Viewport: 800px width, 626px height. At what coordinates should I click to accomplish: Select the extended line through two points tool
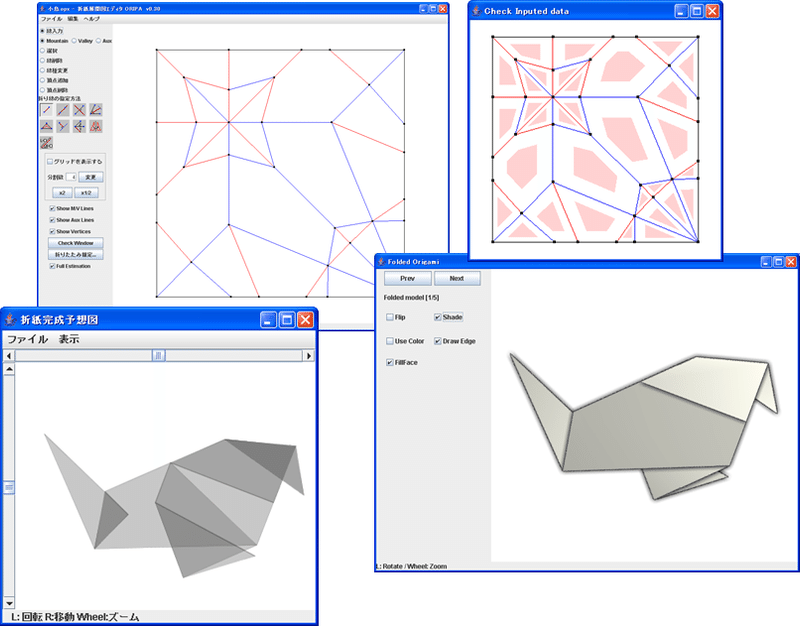pos(63,110)
